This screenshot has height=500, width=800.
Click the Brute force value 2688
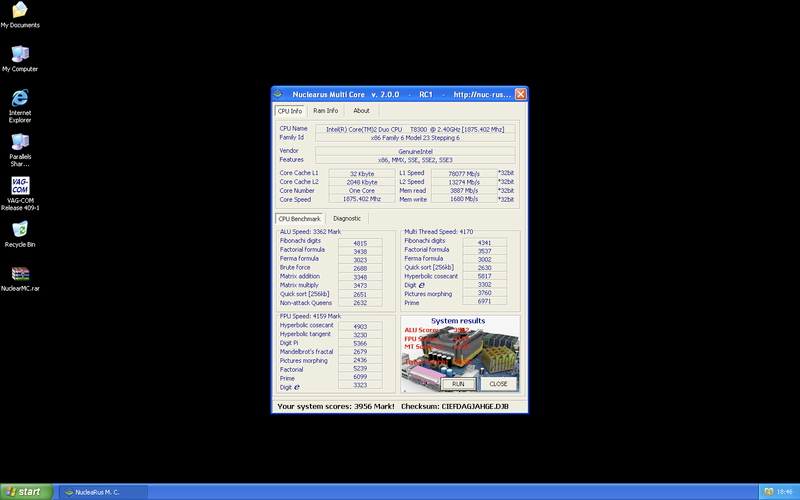coord(360,268)
